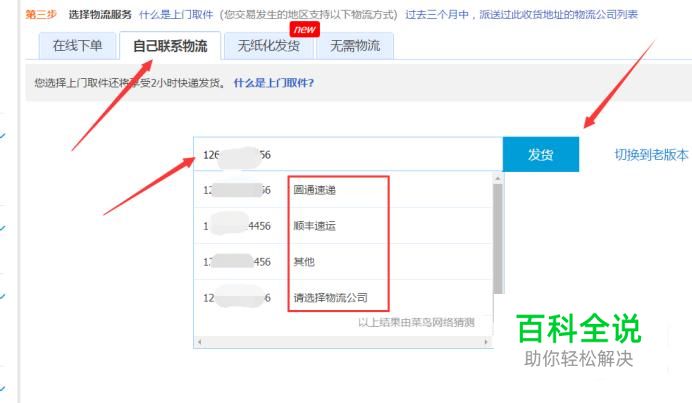Click the 切换到老版本 link
Viewport: 692px width, 403px height.
coord(651,154)
